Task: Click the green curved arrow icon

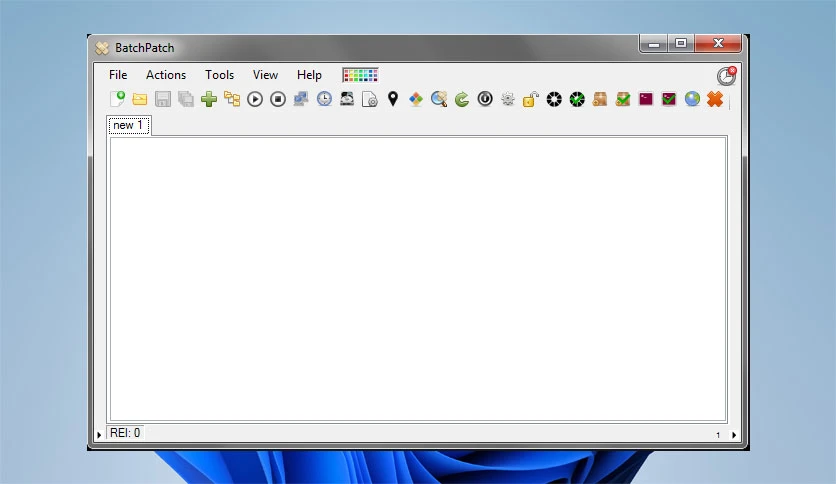Action: click(x=462, y=99)
